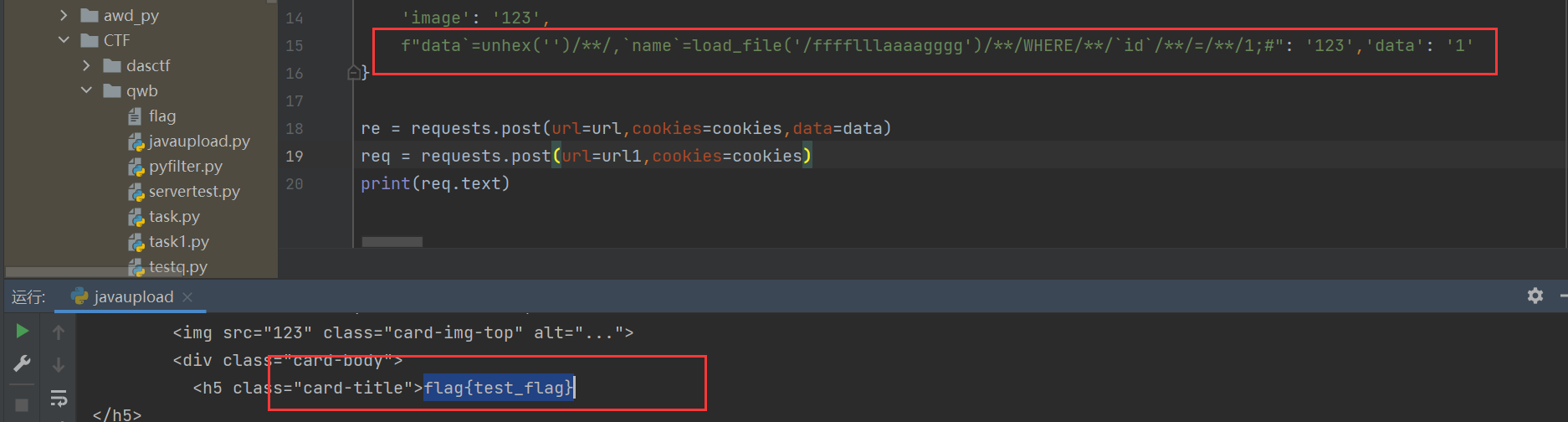The image size is (1568, 422).
Task: Click the scroll down arrow in console toolbar
Action: click(x=59, y=365)
